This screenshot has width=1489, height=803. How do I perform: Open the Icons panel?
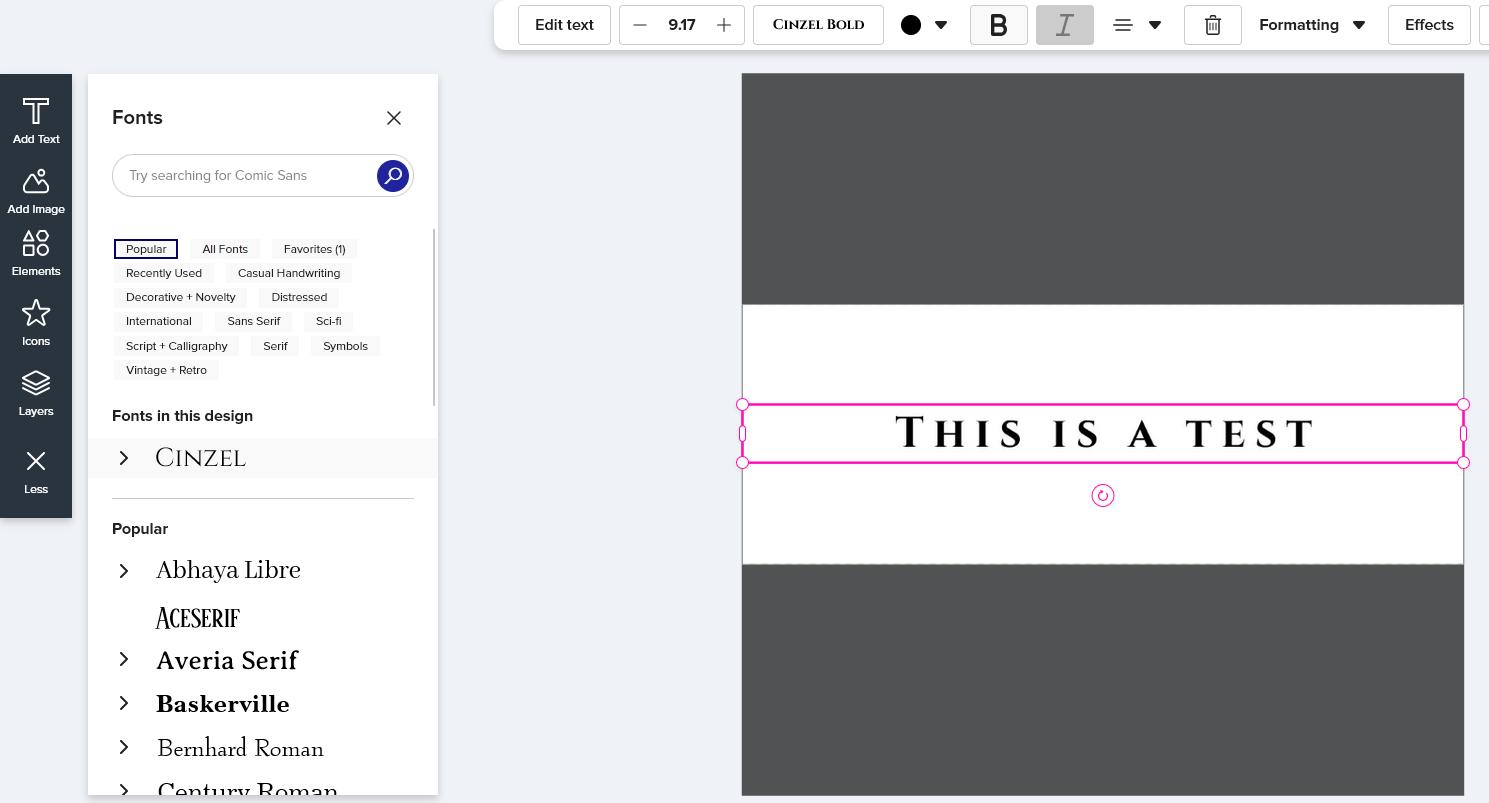click(36, 323)
